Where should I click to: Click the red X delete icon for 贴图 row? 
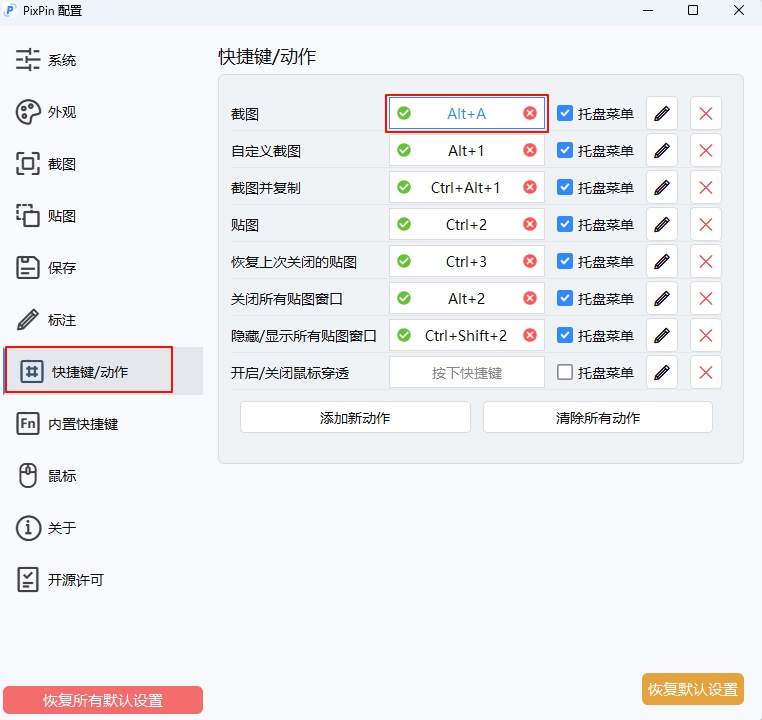(705, 224)
